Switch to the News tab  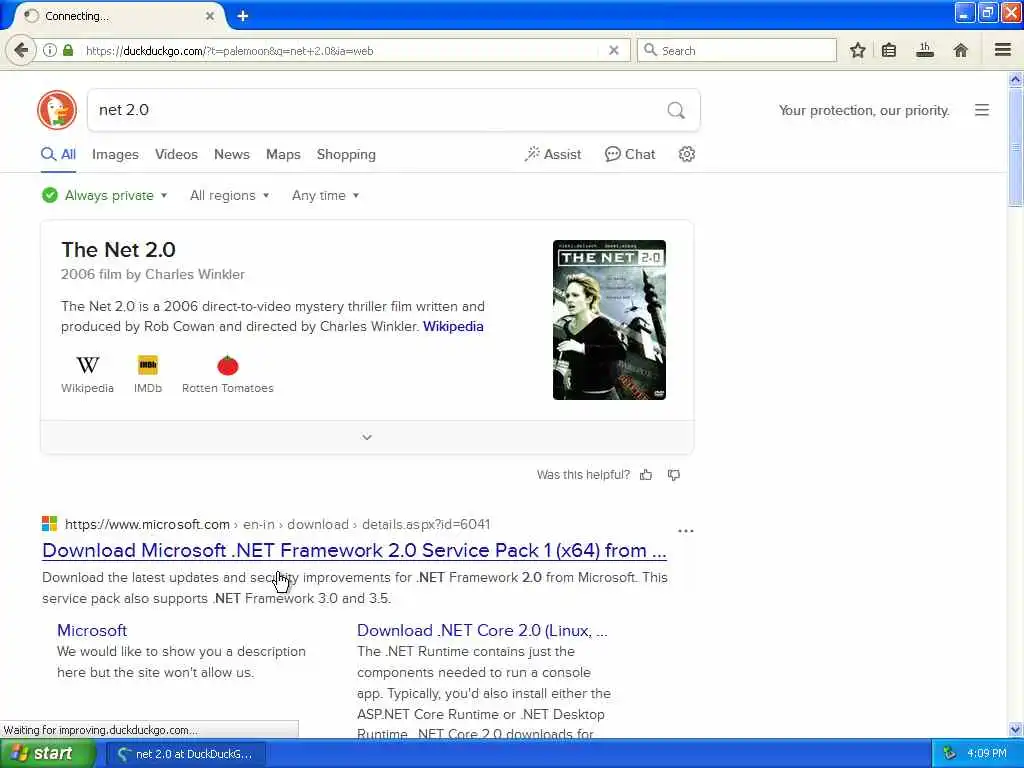tap(232, 155)
